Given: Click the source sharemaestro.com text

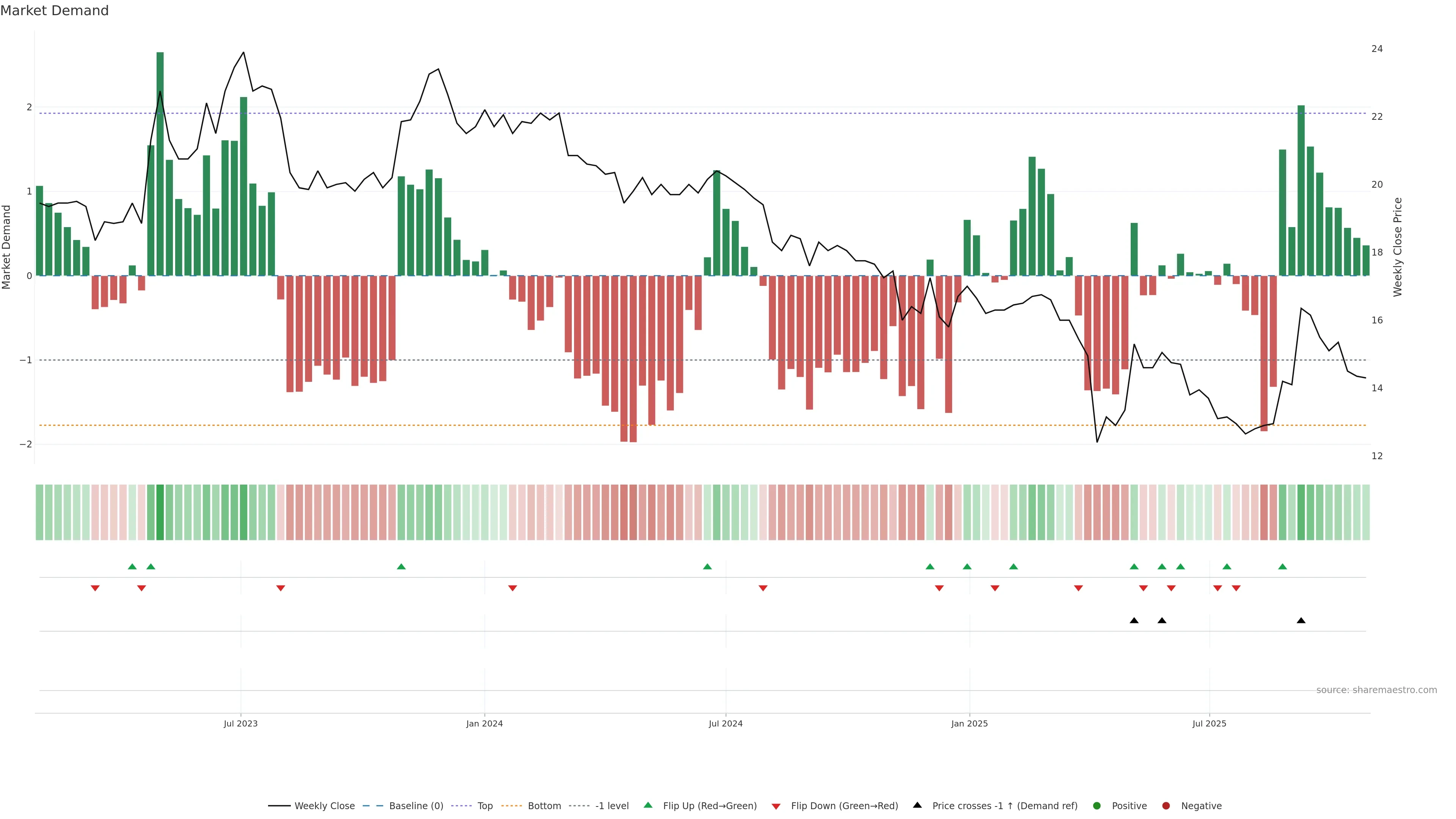Looking at the screenshot, I should point(1376,690).
